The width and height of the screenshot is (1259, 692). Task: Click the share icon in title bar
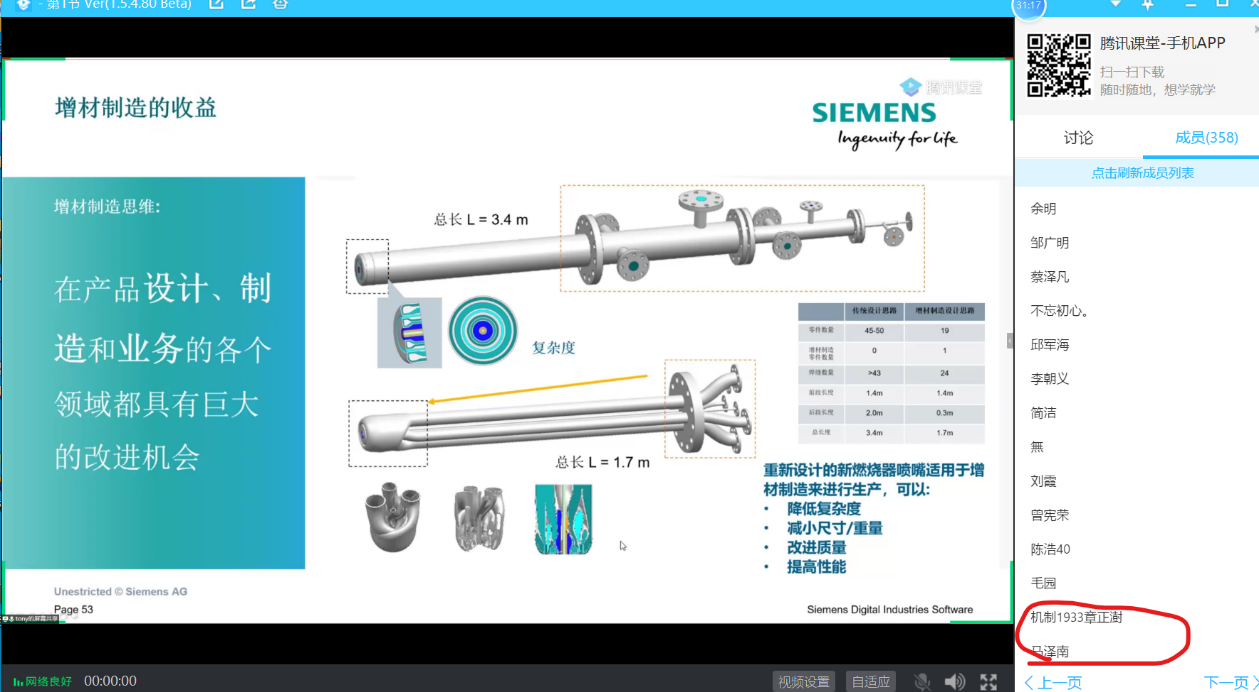[x=216, y=4]
